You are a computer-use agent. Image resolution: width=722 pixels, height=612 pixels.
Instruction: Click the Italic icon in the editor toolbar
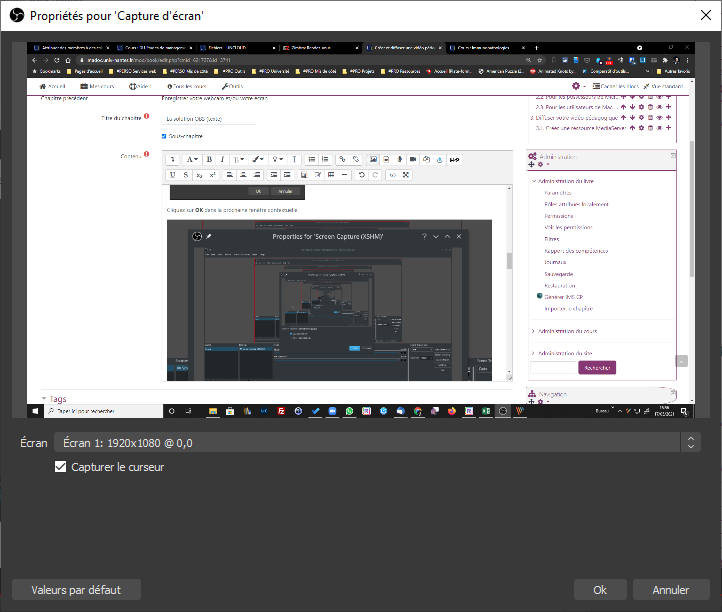223,159
